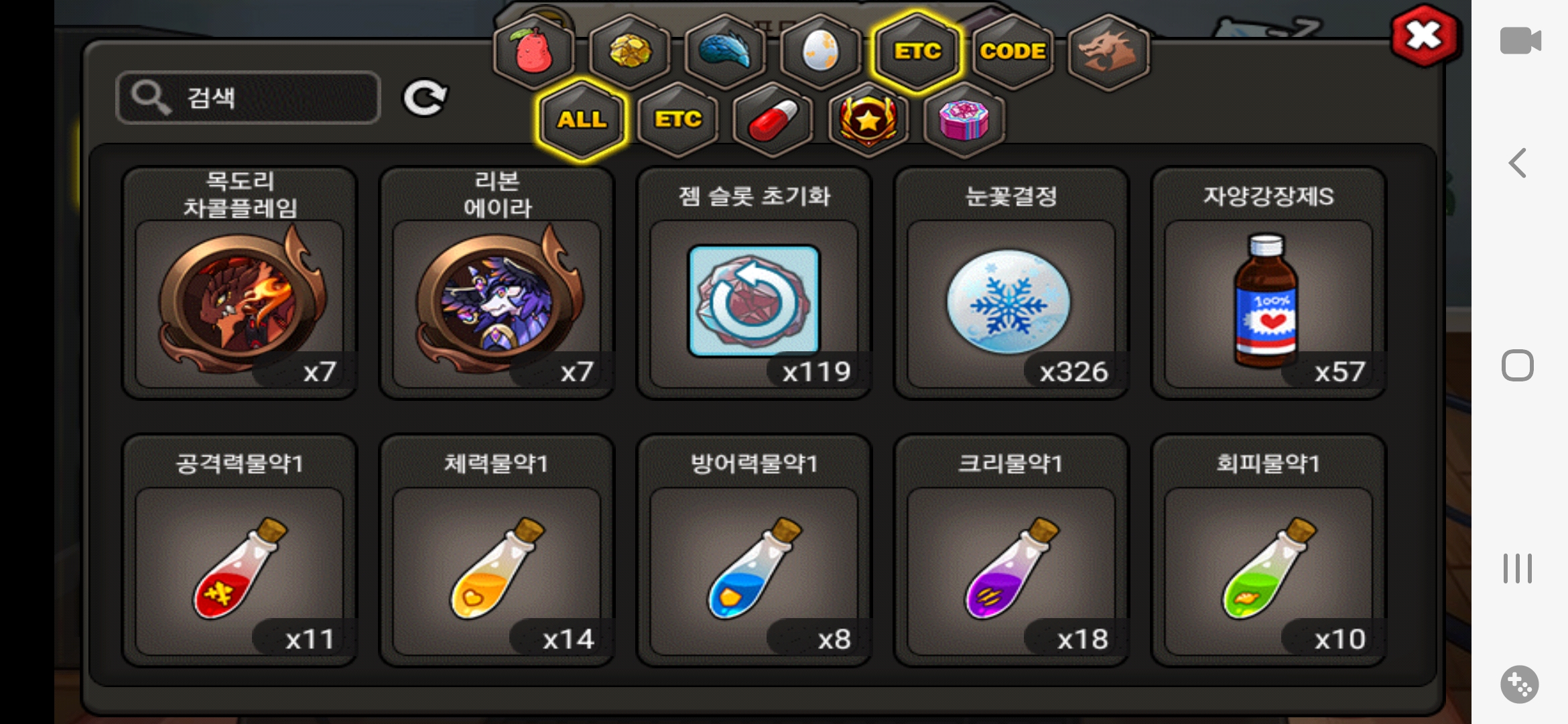
Task: Open the dragon head category tab
Action: (1108, 52)
